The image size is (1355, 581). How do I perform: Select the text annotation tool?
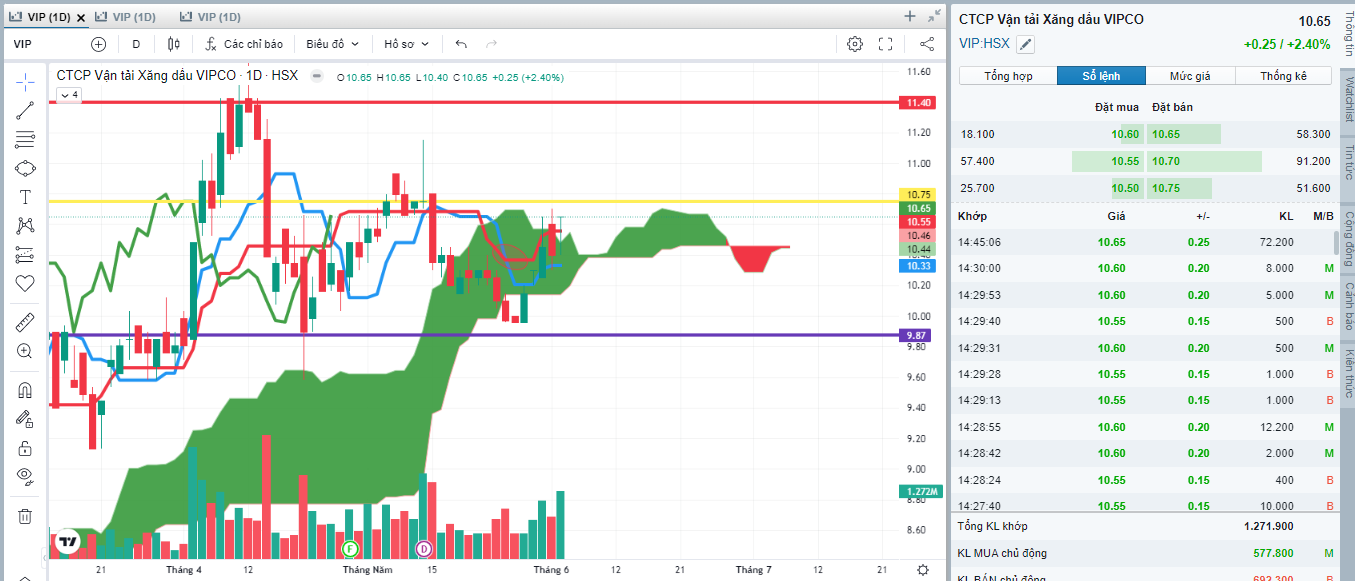[25, 197]
